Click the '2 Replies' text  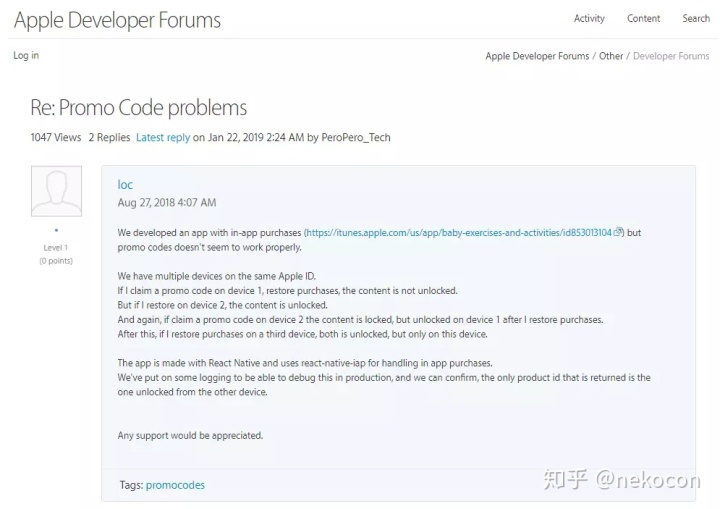(109, 137)
